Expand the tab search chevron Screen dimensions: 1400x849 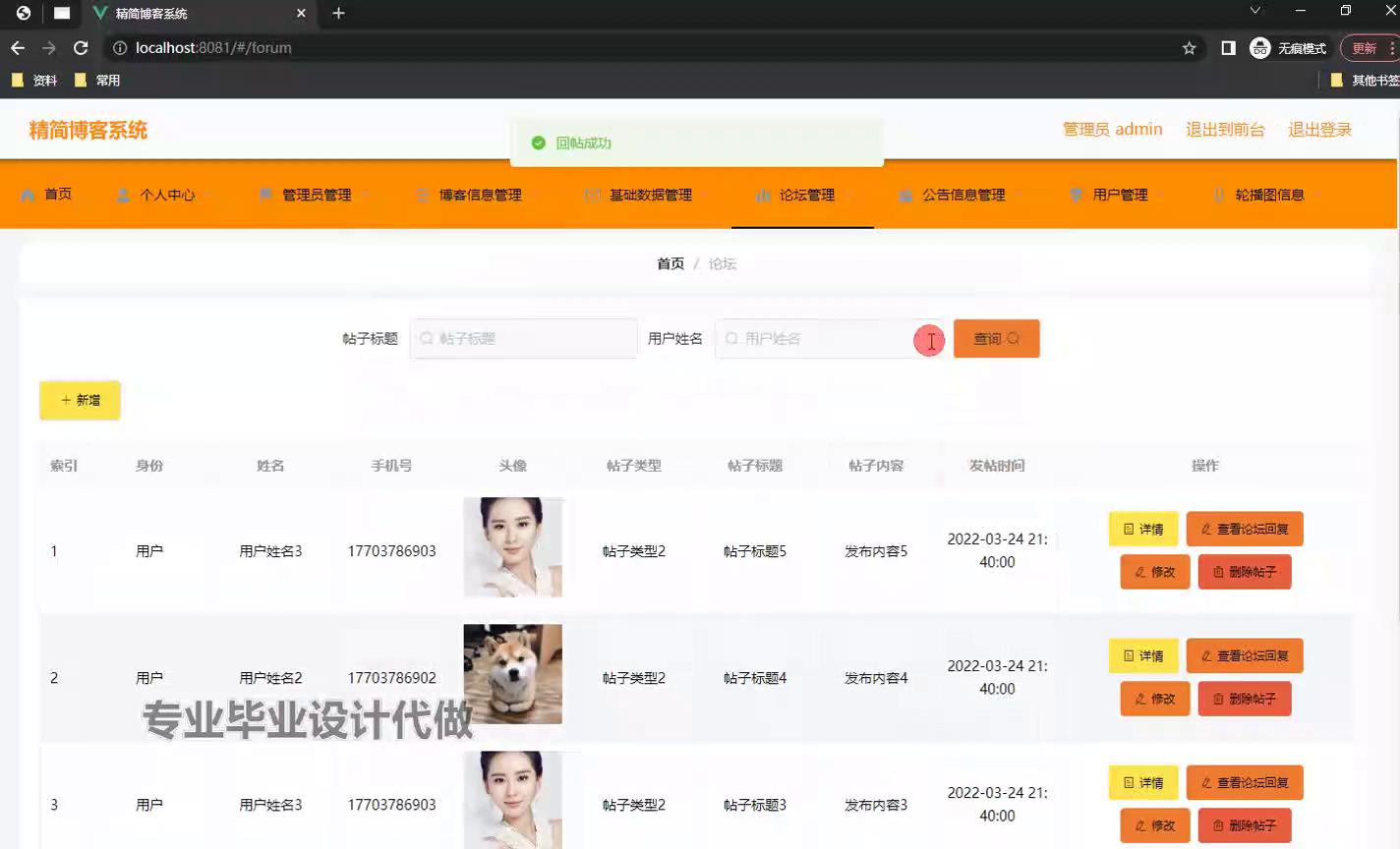(x=1254, y=11)
